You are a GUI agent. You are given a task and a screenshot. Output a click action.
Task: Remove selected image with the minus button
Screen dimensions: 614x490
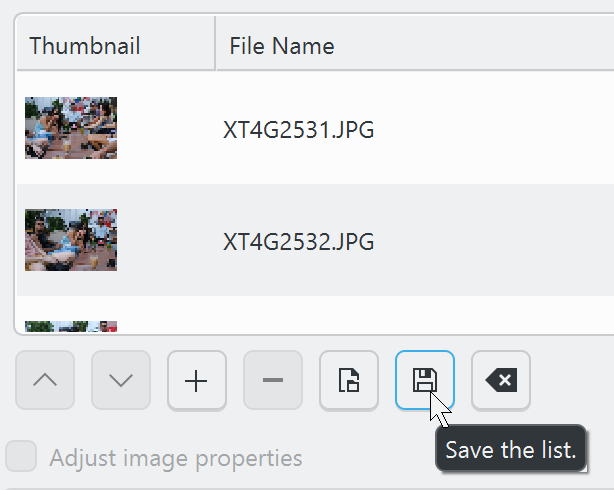(273, 380)
